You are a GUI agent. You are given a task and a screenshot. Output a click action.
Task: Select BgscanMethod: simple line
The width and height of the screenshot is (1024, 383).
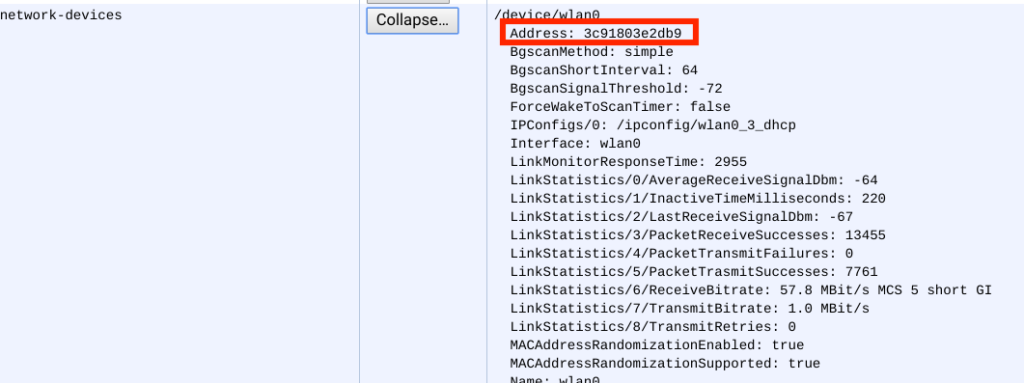point(592,52)
